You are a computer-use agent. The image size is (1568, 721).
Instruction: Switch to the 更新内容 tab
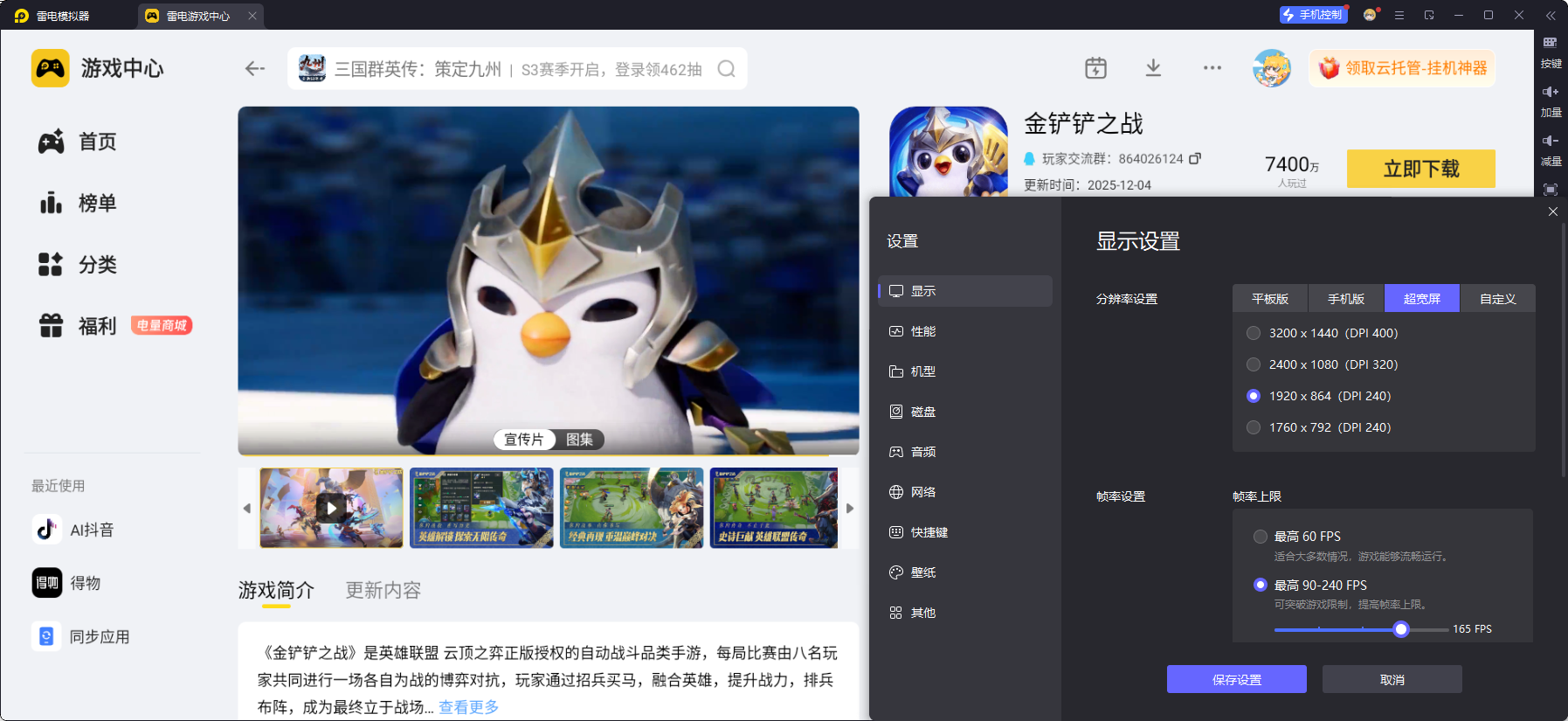click(x=383, y=591)
